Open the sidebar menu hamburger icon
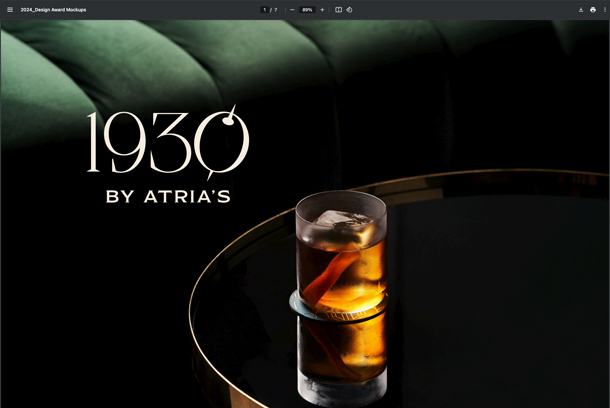The image size is (610, 408). pyautogui.click(x=10, y=10)
